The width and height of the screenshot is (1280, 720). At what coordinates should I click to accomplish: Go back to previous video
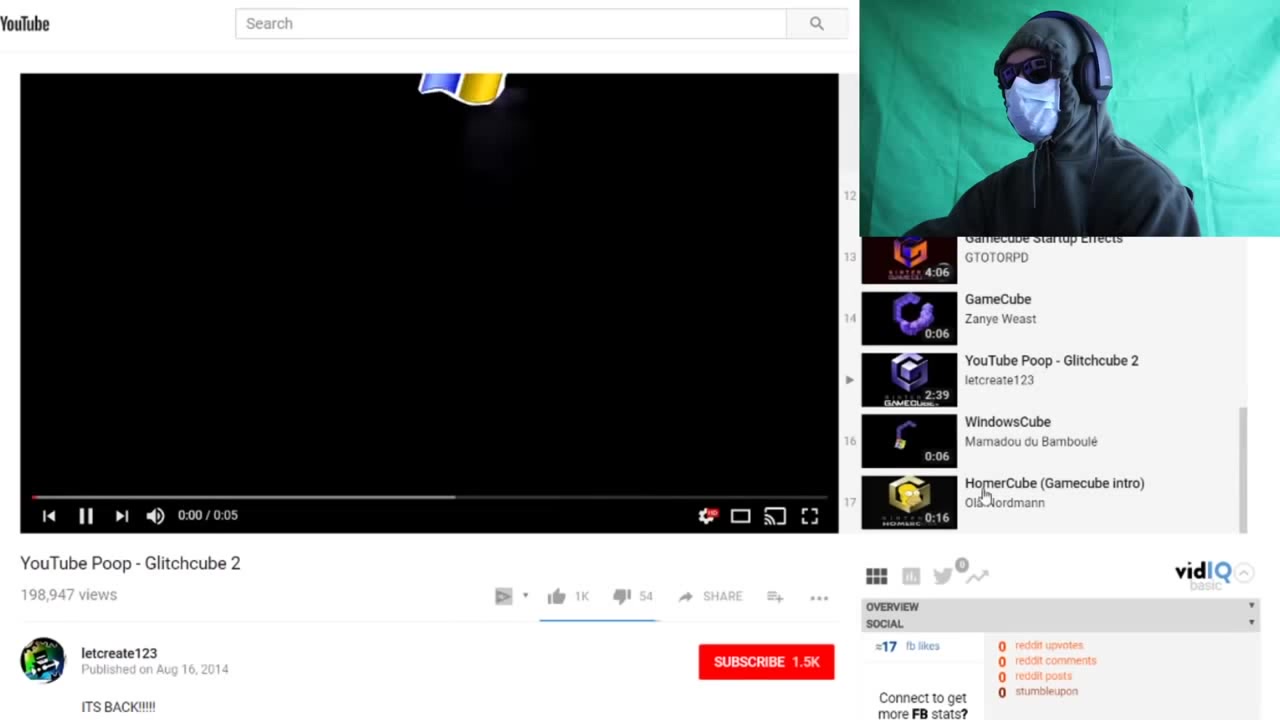[x=49, y=516]
